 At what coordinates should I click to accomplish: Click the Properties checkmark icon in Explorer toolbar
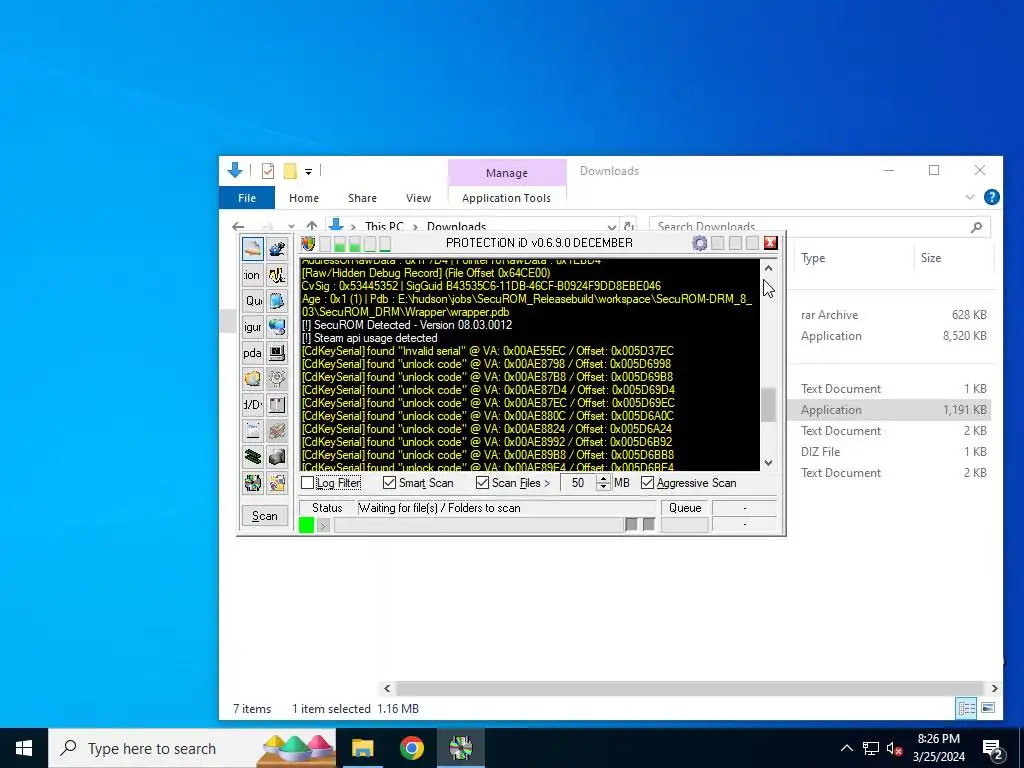pyautogui.click(x=268, y=171)
